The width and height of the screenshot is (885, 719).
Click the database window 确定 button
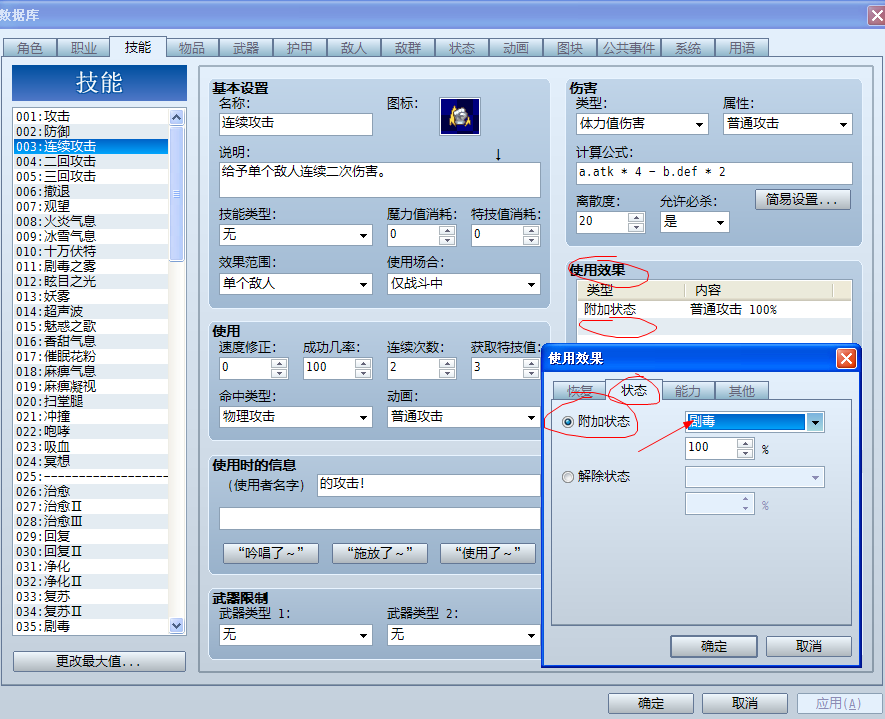pos(650,704)
